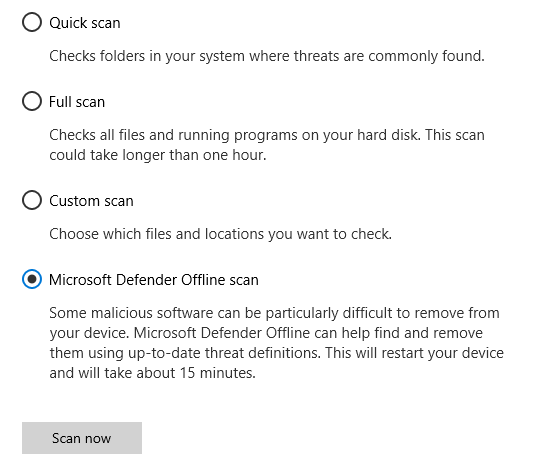The image size is (560, 474).
Task: Click the selected Microsoft Defender Offline radio circle
Action: click(32, 279)
